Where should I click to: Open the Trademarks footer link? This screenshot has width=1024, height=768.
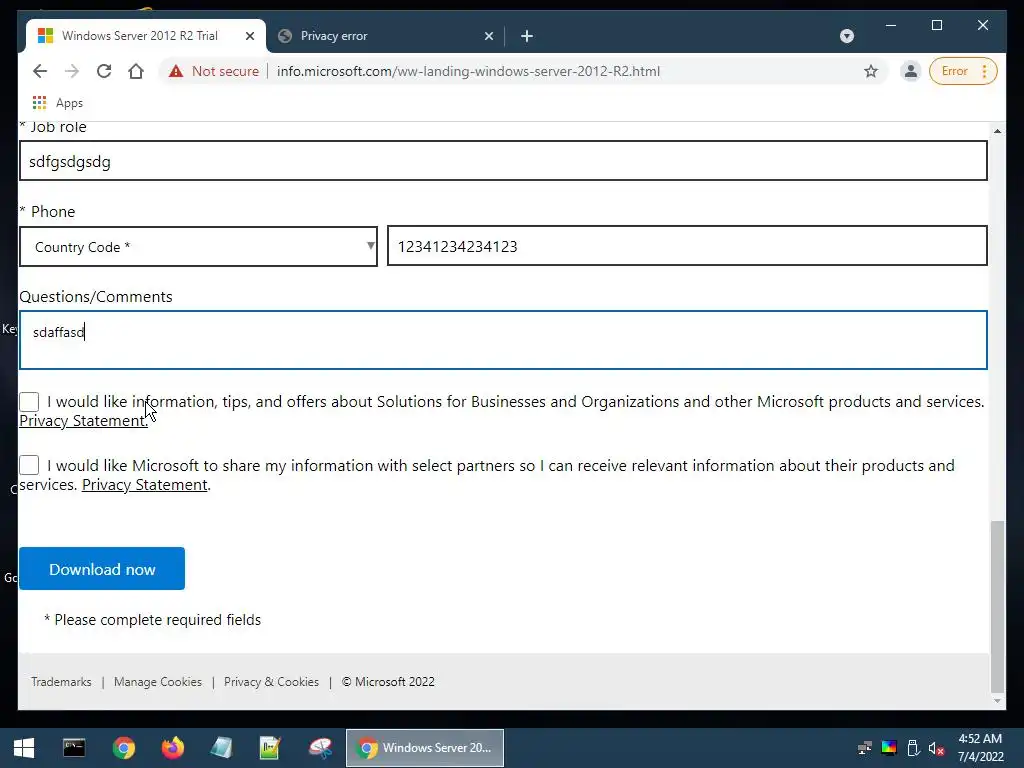point(61,682)
